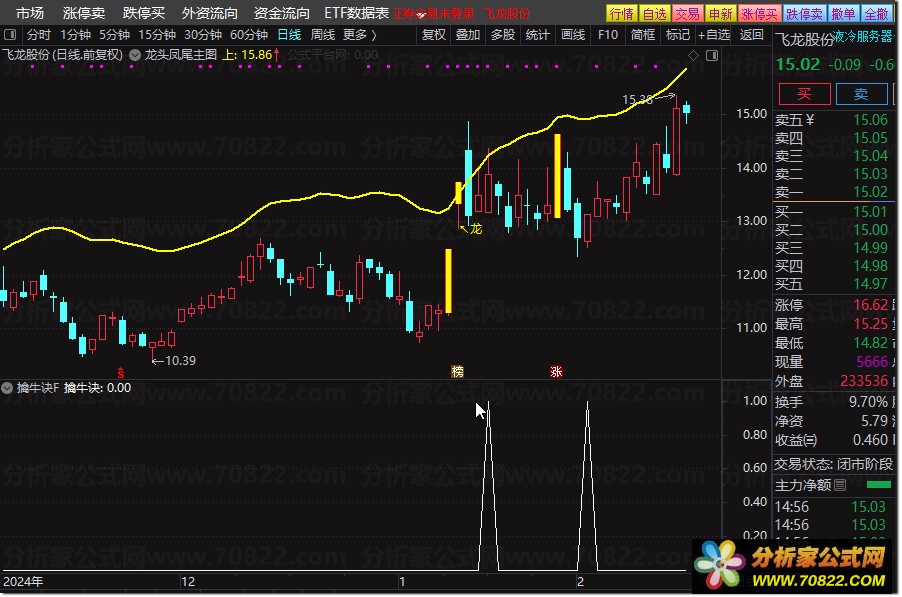Switch to the 分时 chart period
Screen dimensions: 902x597
[x=39, y=35]
